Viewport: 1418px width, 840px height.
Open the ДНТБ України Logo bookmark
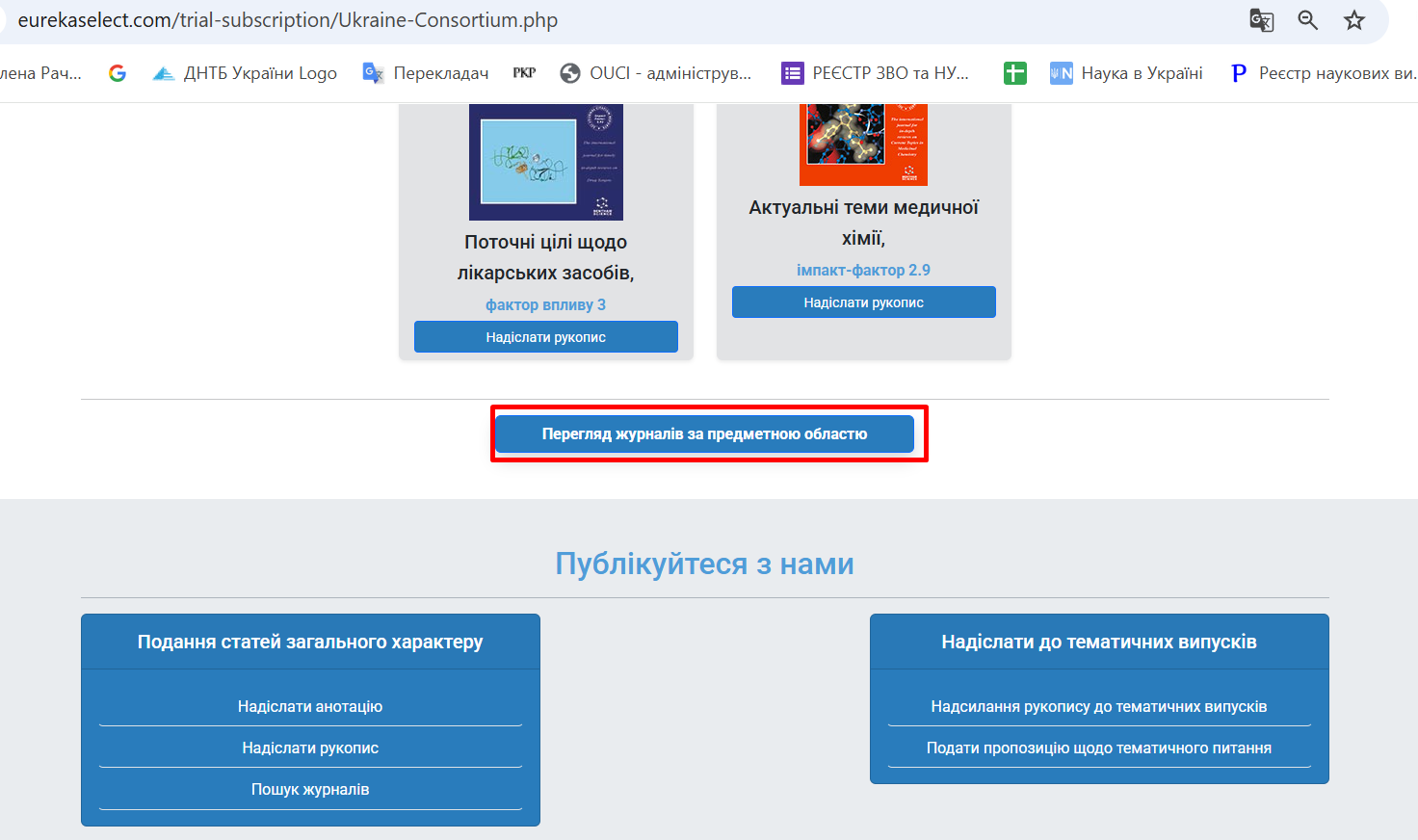pyautogui.click(x=246, y=73)
